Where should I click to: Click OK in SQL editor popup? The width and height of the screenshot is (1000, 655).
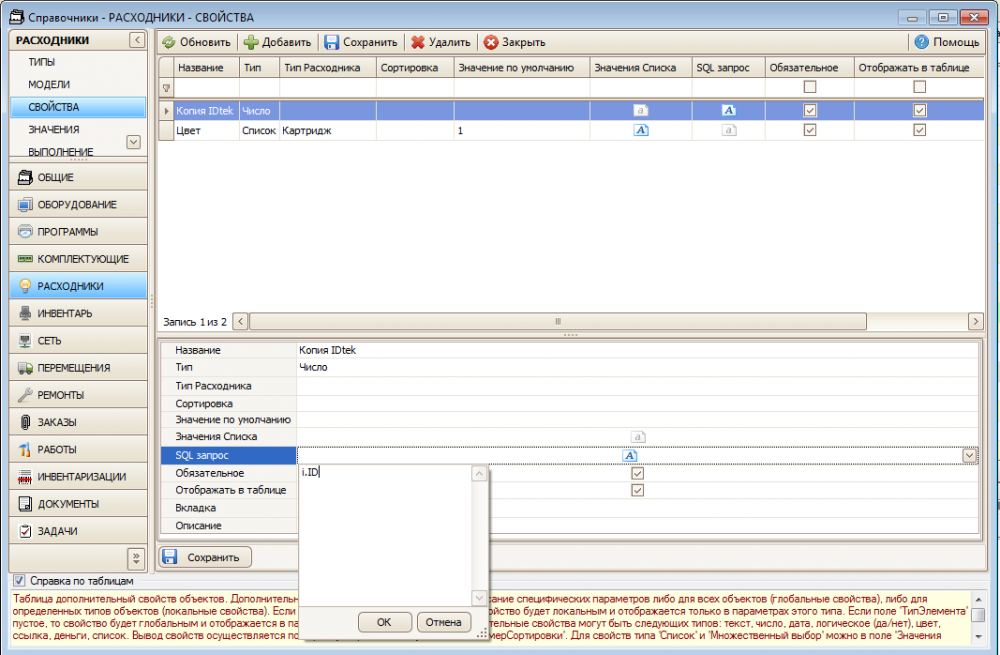click(x=385, y=622)
